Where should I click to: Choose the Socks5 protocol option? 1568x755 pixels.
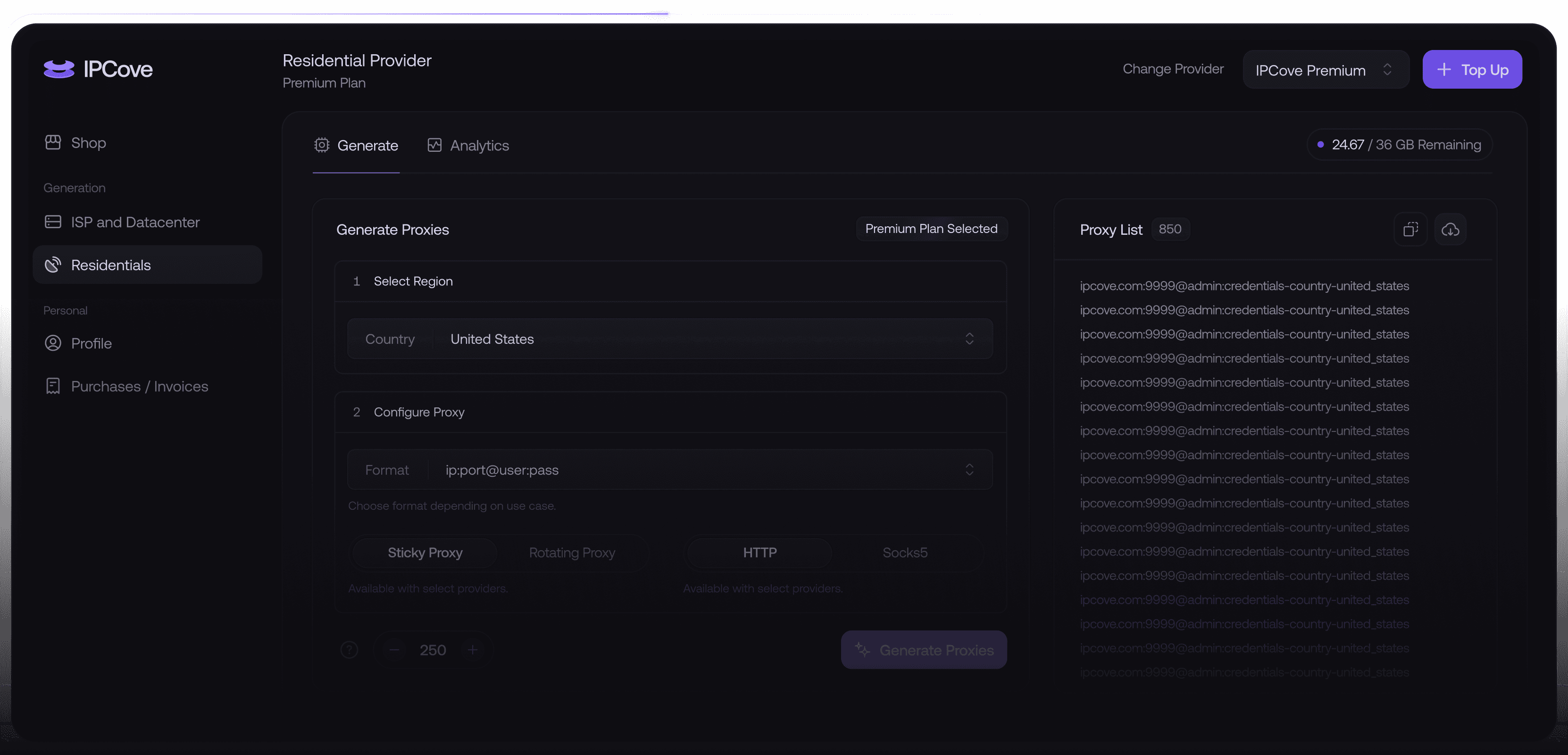(905, 552)
